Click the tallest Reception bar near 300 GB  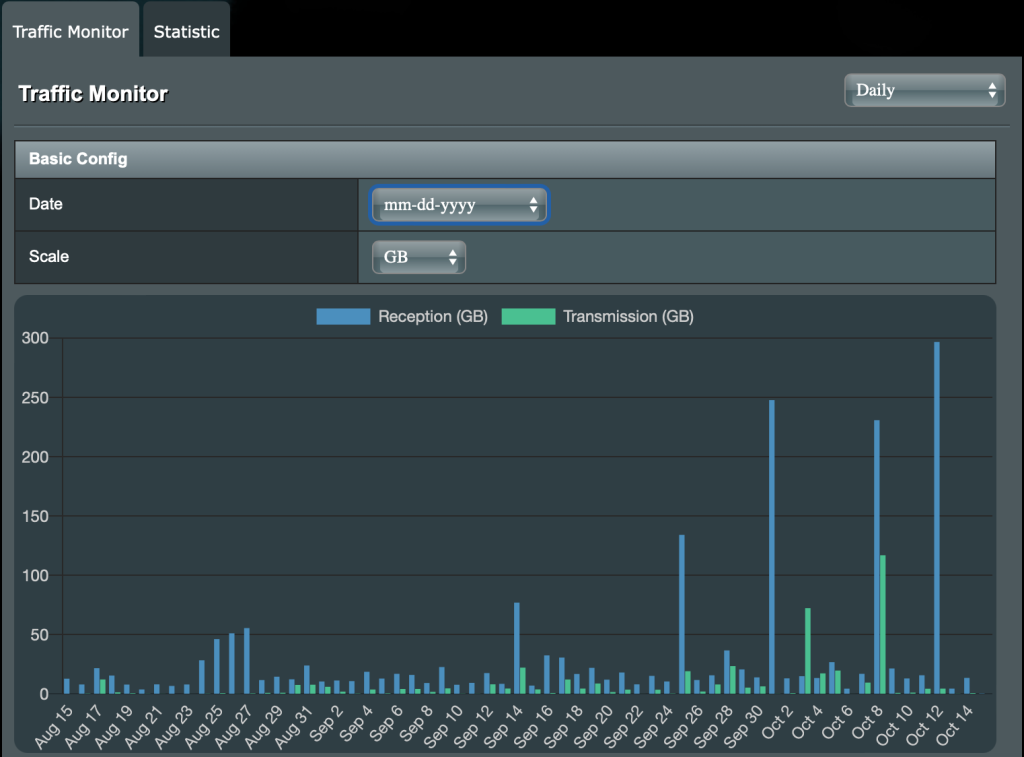click(936, 517)
